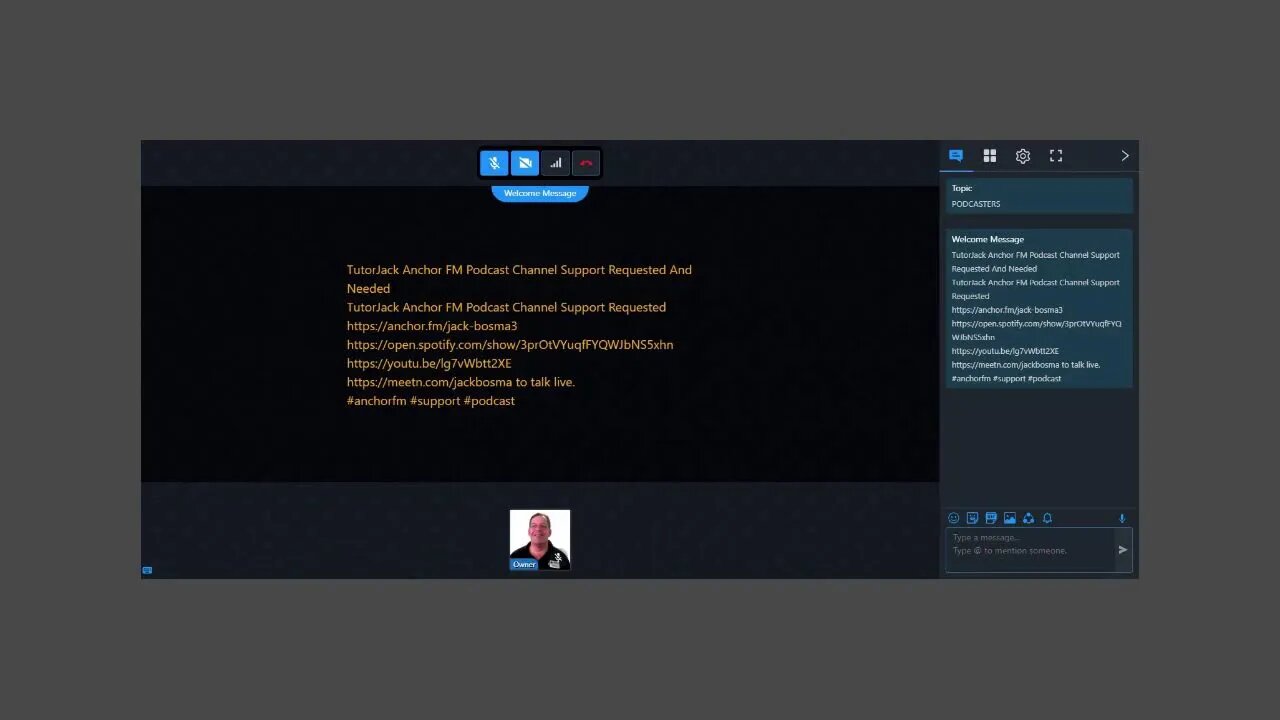The image size is (1280, 720).
Task: Hang up with the red phone button
Action: click(586, 163)
